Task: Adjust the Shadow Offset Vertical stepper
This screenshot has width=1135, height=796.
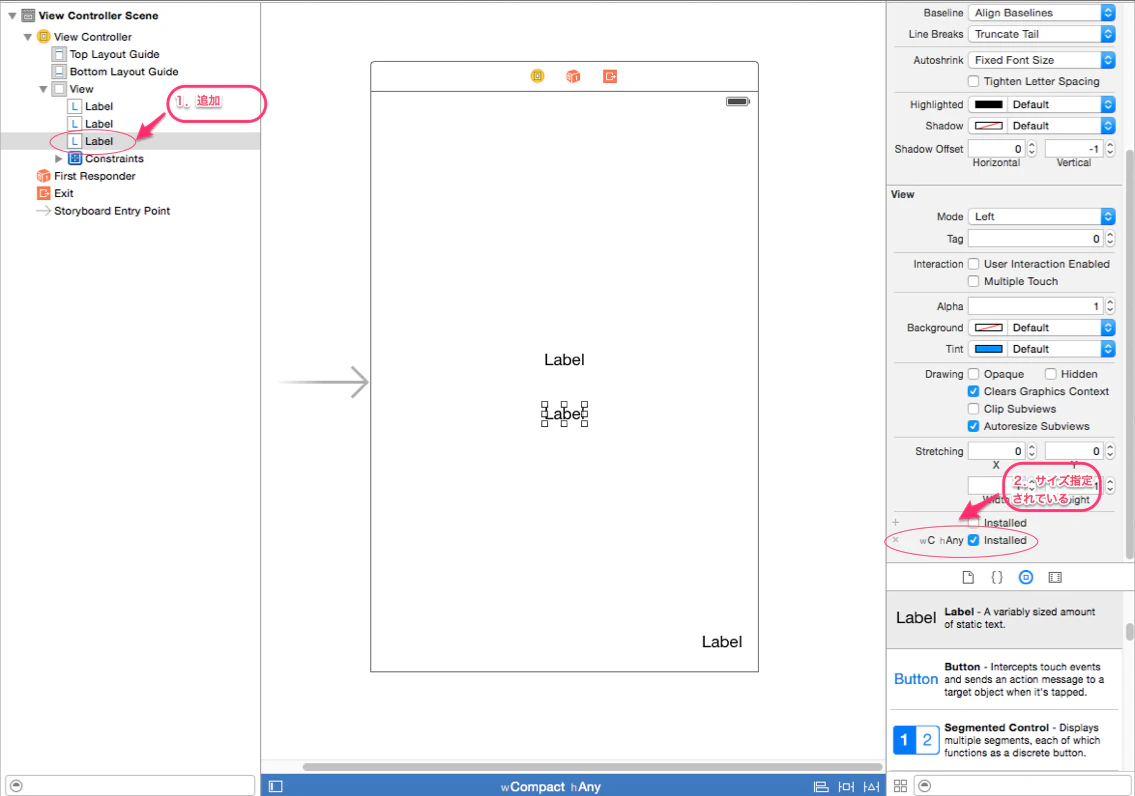Action: 1110,149
